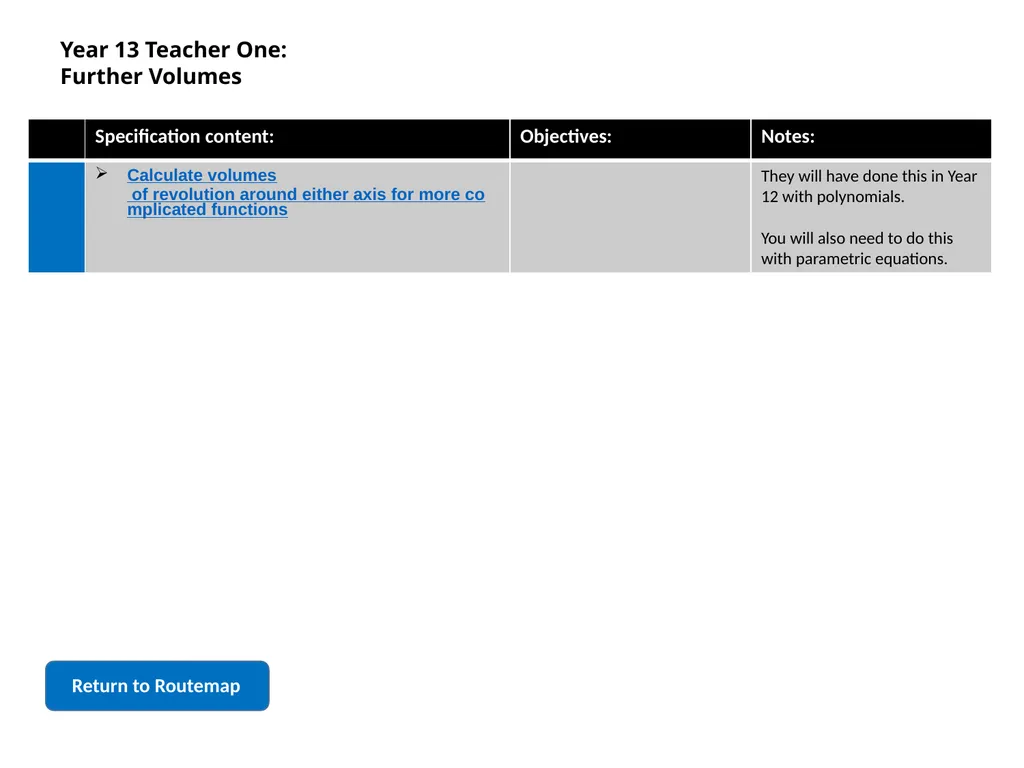Viewport: 1024px width, 768px height.
Task: Select the Specification content header cell
Action: (x=297, y=138)
